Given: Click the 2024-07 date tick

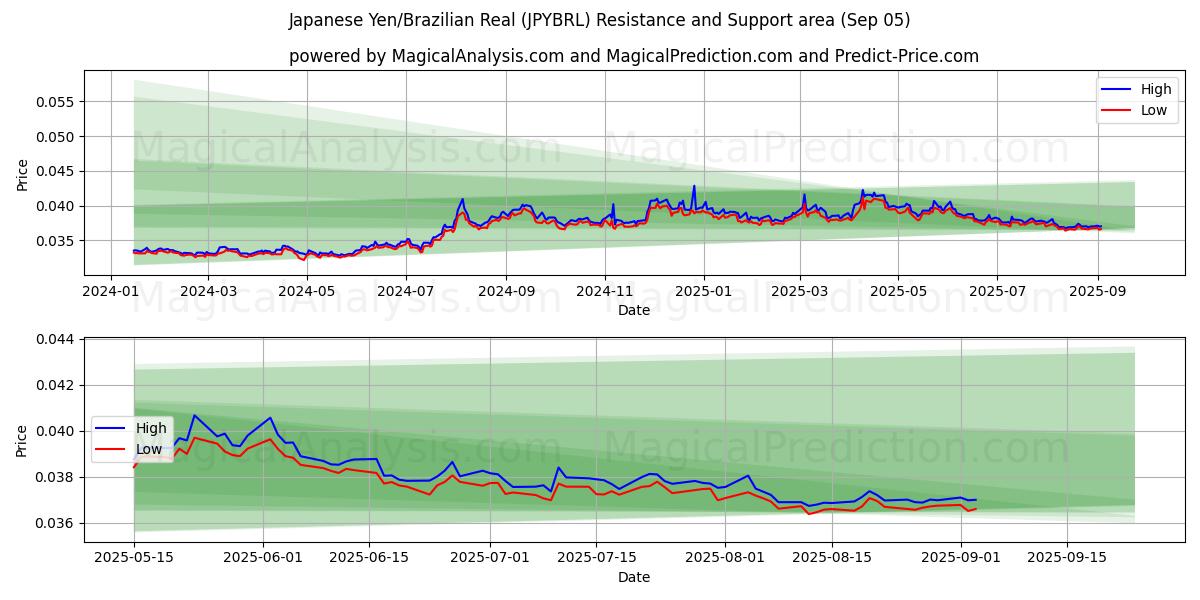Looking at the screenshot, I should click(406, 291).
